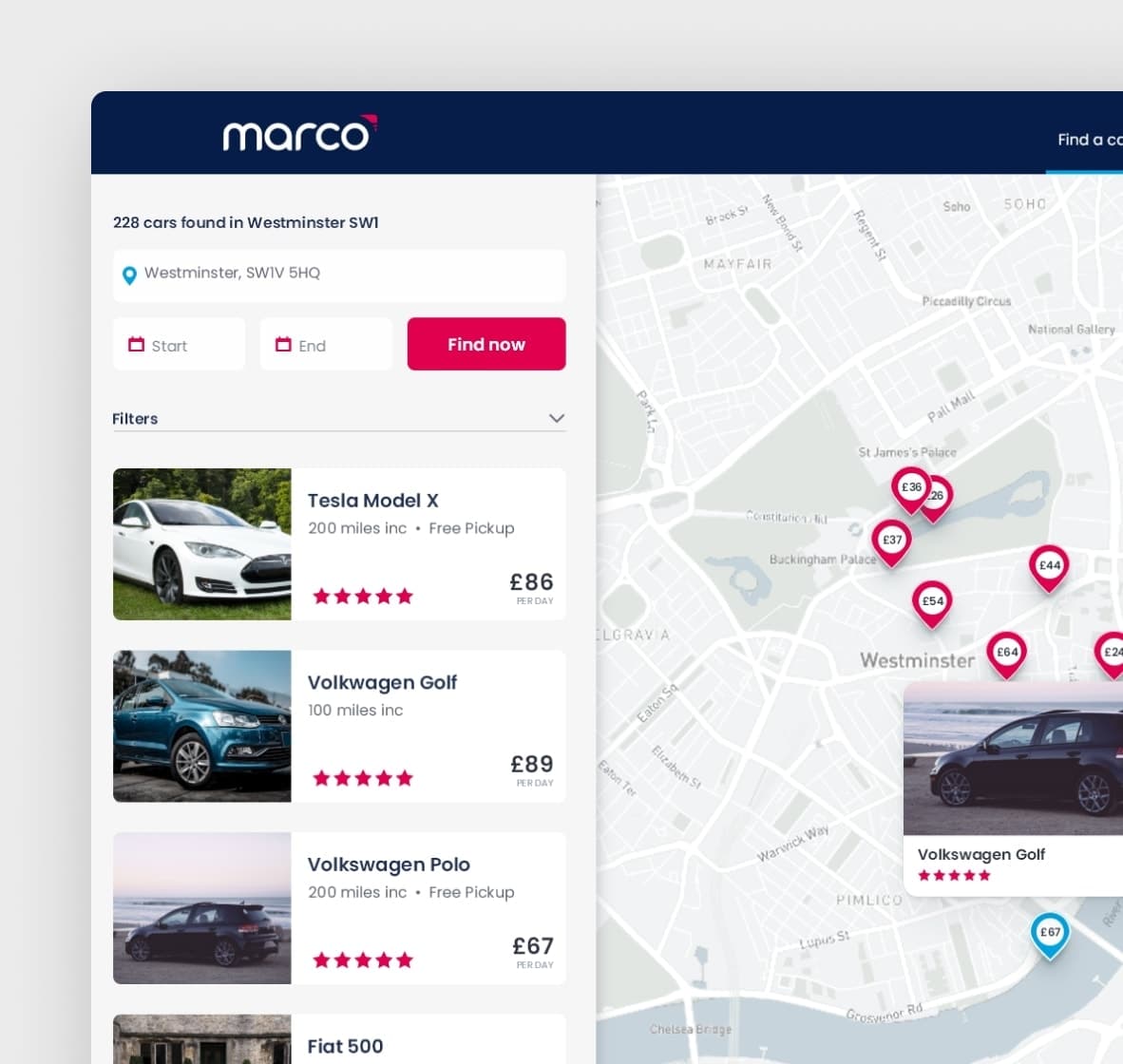This screenshot has height=1064, width=1123.
Task: Click the MAYFAIR district label
Action: 737,264
